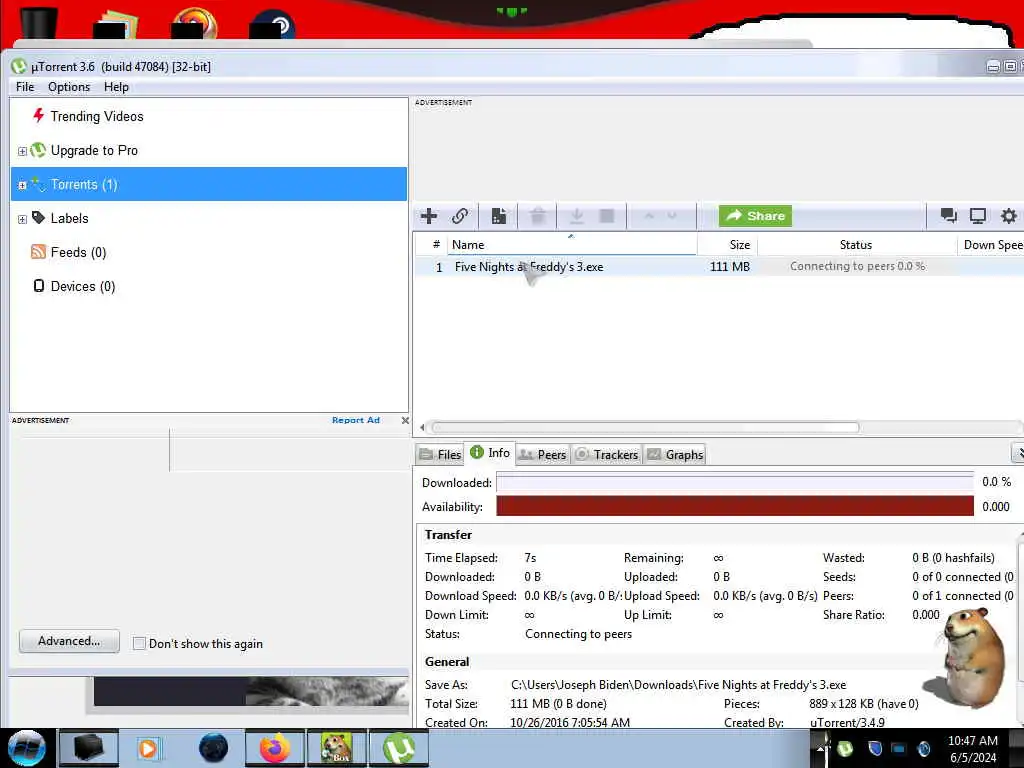This screenshot has width=1024, height=768.
Task: Click the "111 MB" size cell
Action: pos(729,266)
